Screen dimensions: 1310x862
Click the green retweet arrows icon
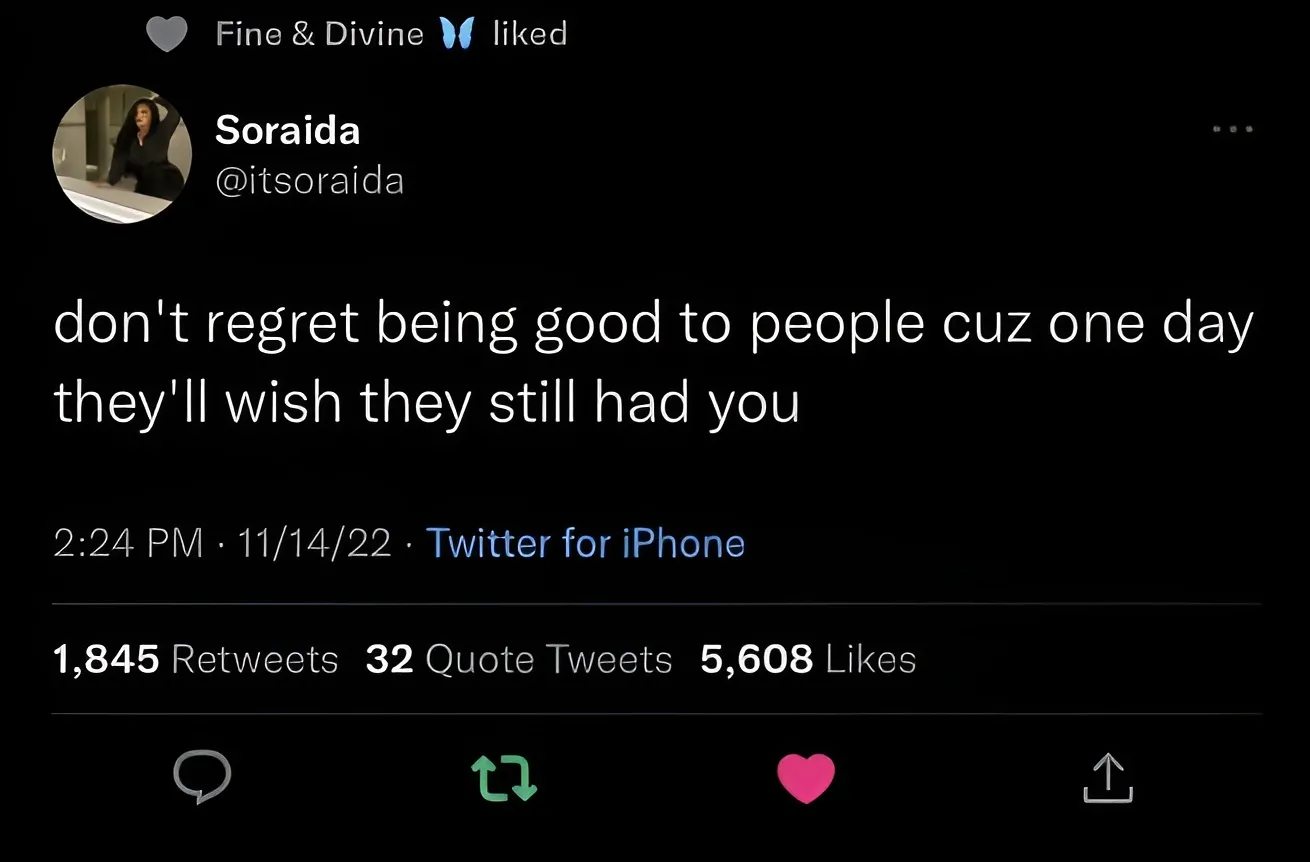pos(504,779)
